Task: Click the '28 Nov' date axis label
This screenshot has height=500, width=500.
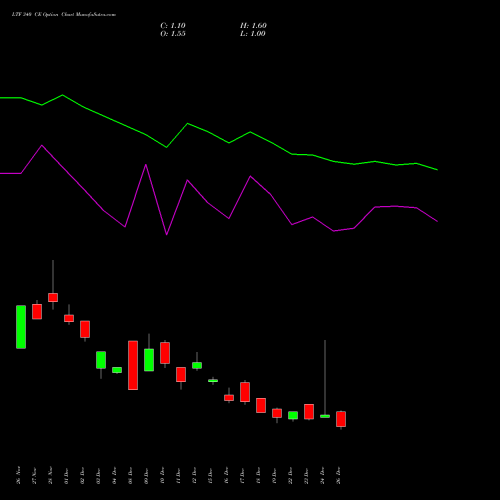Action: 51,475
